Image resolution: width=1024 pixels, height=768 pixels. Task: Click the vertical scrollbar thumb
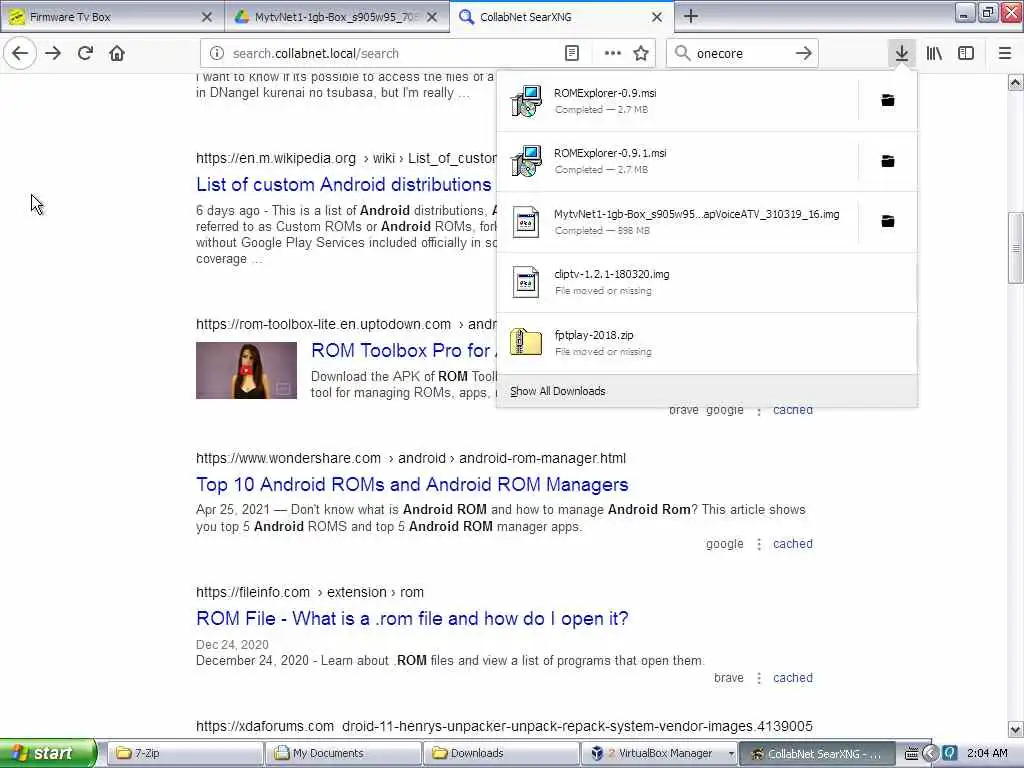point(1016,248)
